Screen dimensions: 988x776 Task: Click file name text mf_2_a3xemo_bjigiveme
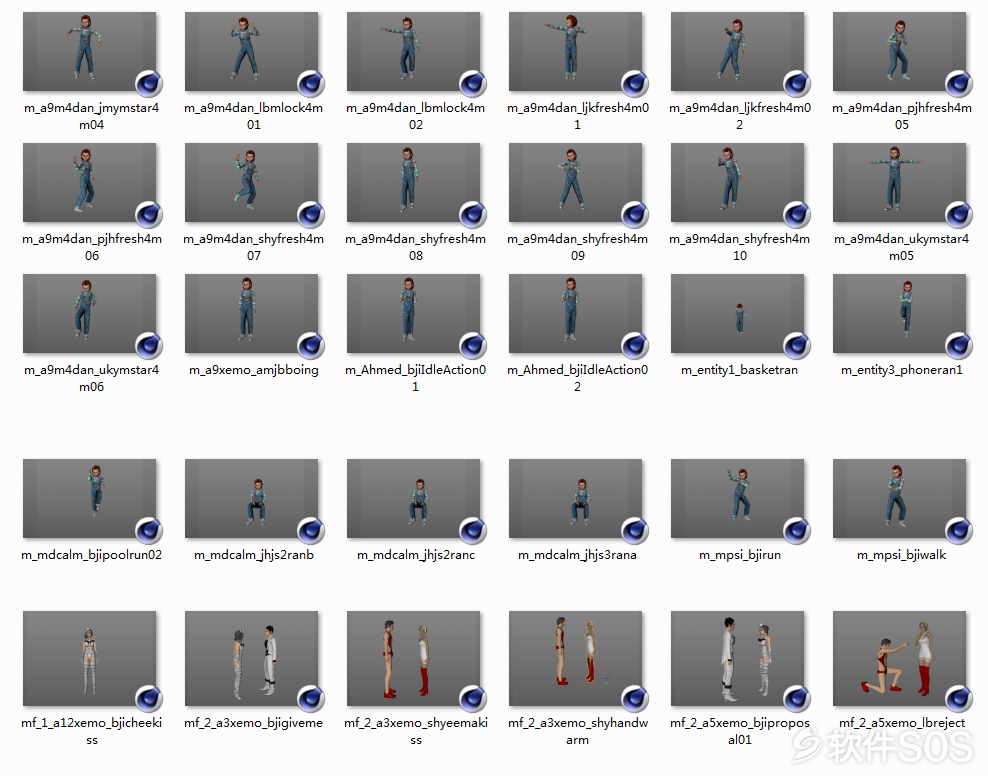[x=253, y=723]
